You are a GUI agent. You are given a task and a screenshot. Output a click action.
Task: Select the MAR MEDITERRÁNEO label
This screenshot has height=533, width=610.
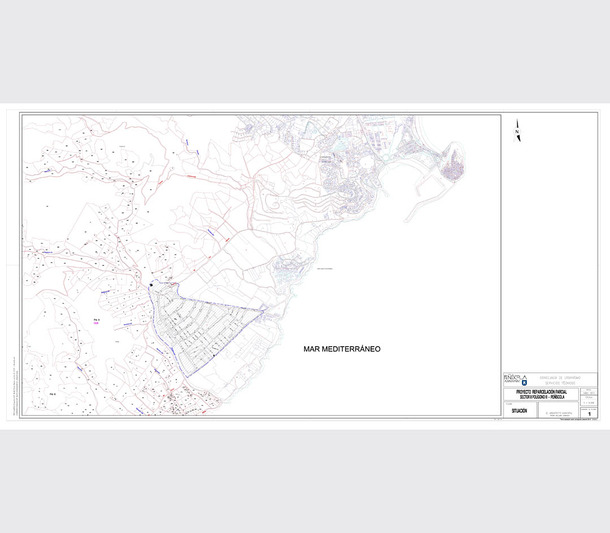342,350
